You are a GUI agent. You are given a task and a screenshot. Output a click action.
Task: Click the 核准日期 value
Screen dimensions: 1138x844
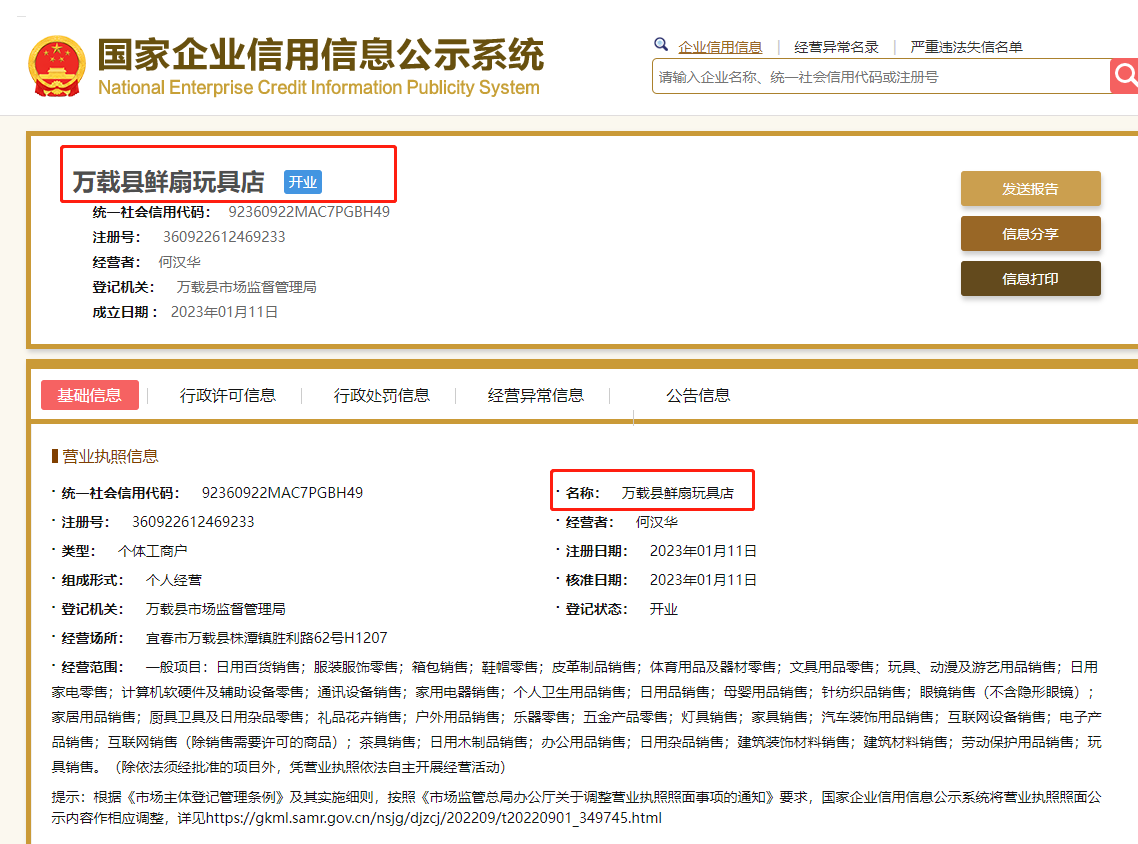(703, 580)
